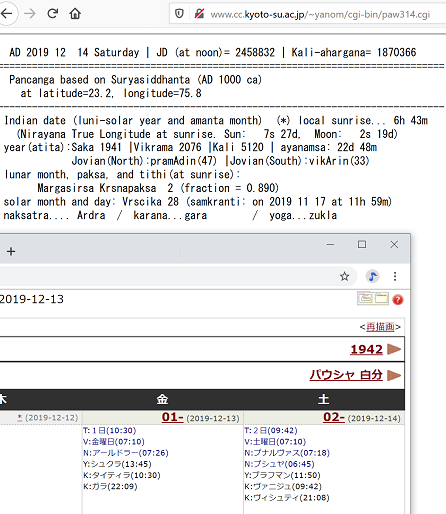Click the Vrscika 28 solar month text
The width and height of the screenshot is (446, 514).
tap(150, 201)
